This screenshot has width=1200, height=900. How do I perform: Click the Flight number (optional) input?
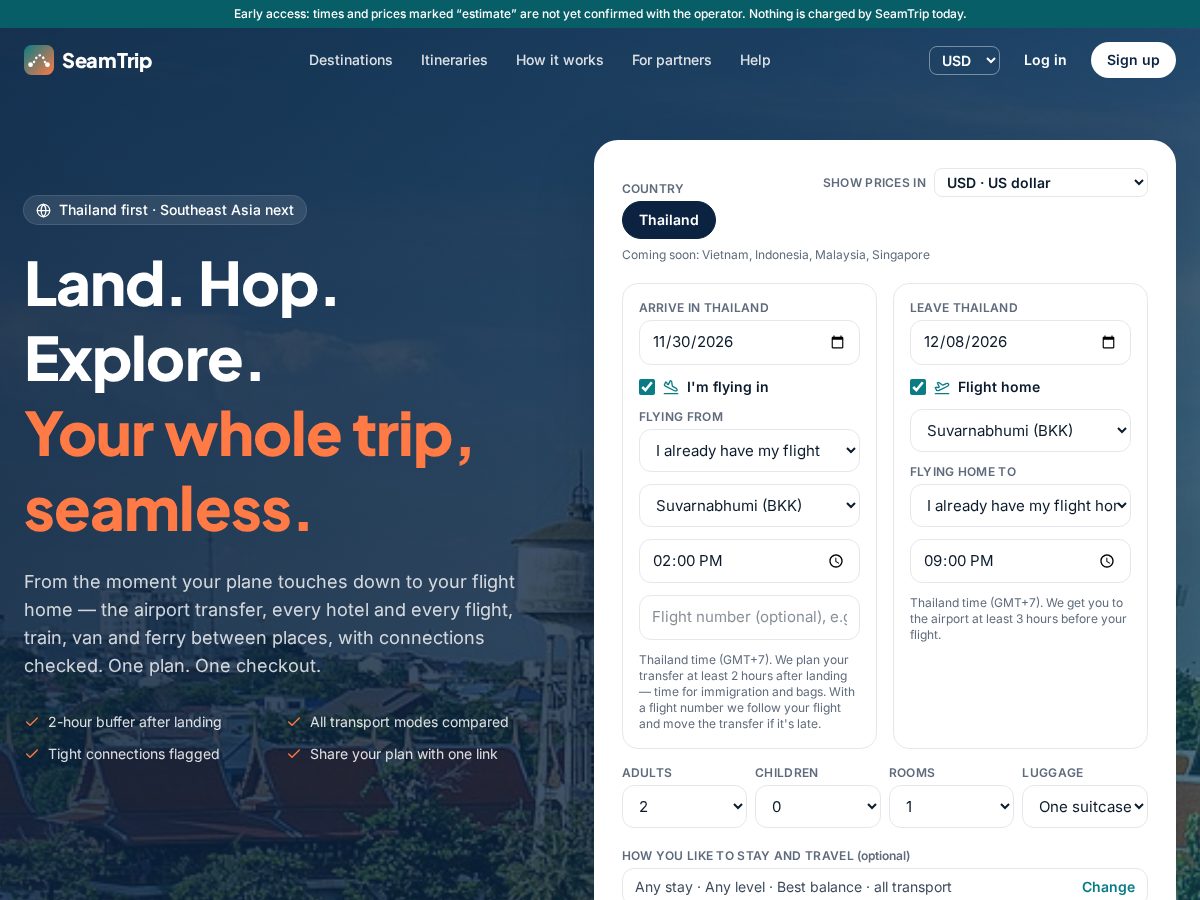(749, 617)
